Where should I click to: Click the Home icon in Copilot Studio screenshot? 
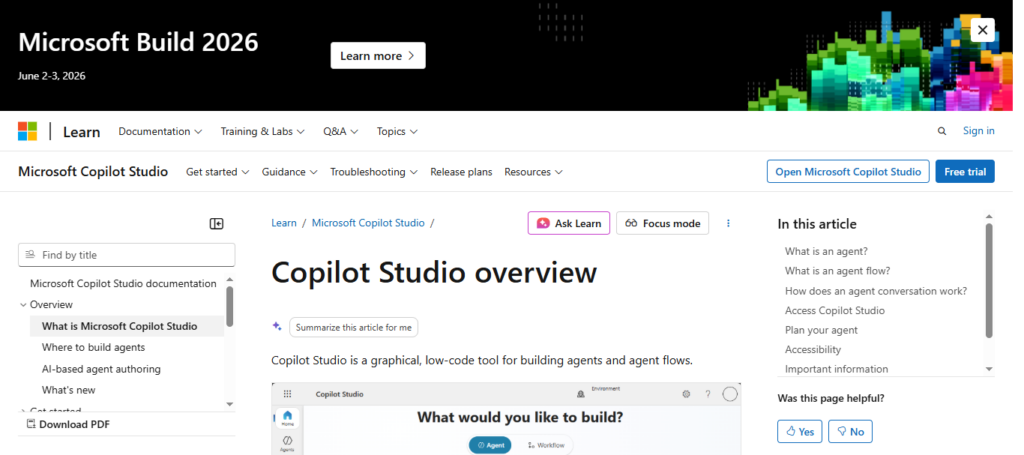click(287, 418)
